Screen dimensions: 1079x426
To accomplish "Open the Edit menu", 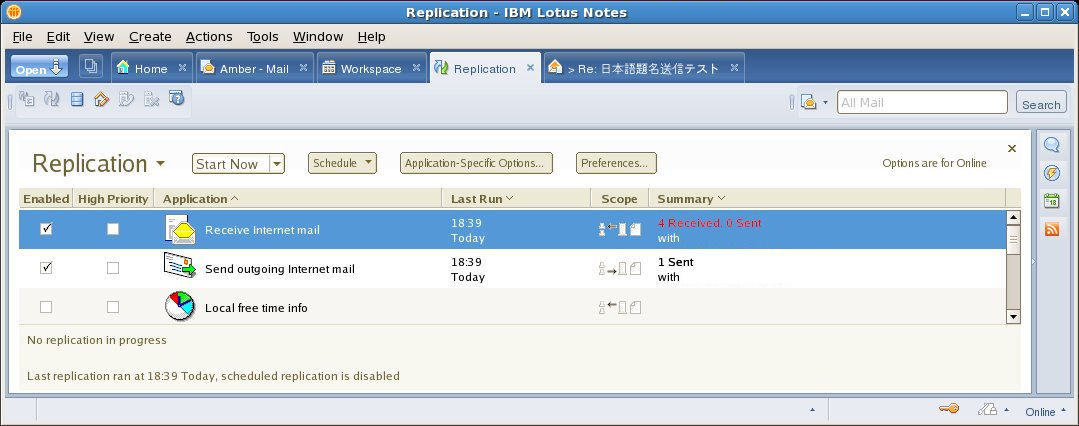I will 58,36.
